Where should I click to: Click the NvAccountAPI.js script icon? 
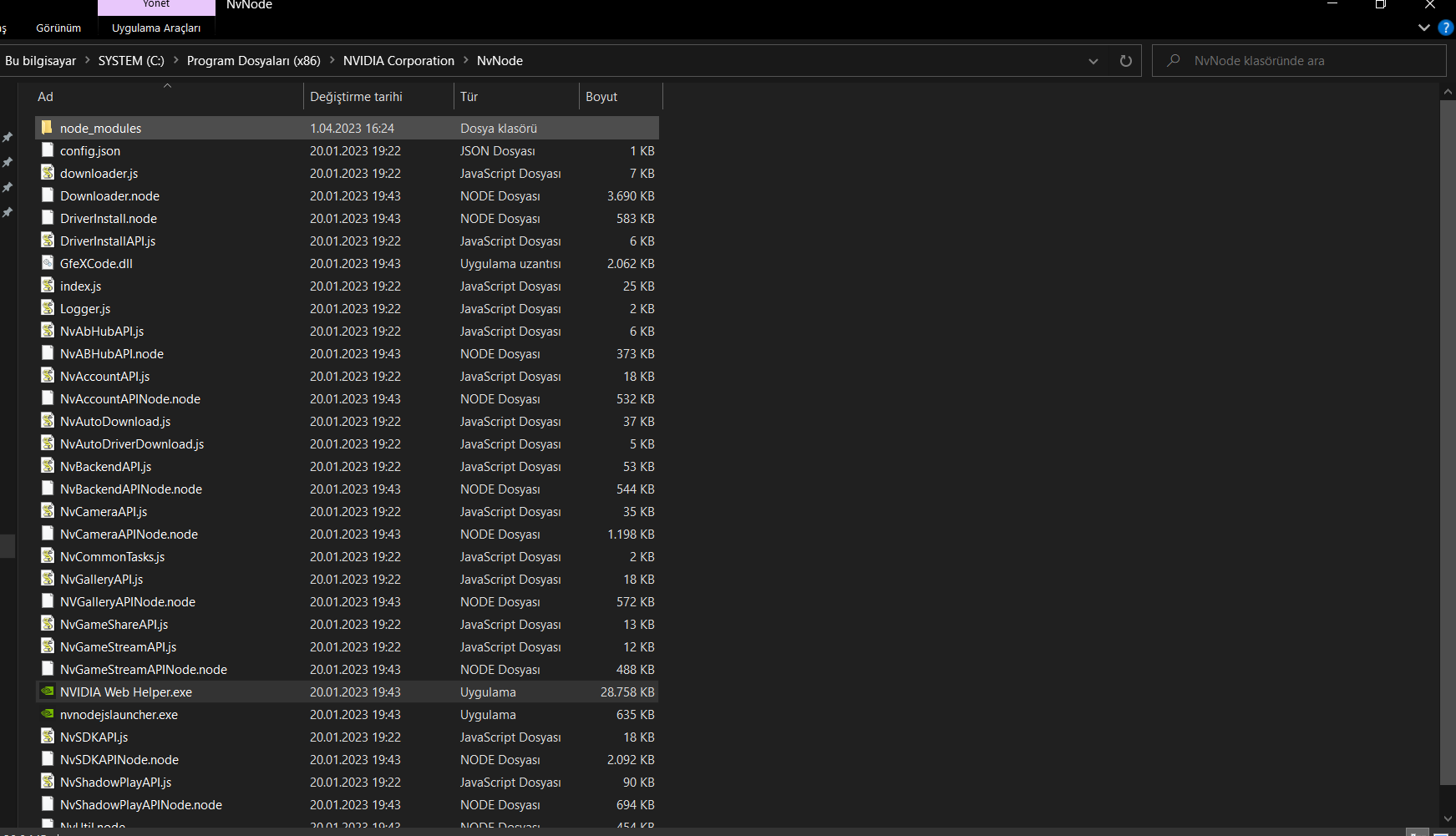(48, 376)
